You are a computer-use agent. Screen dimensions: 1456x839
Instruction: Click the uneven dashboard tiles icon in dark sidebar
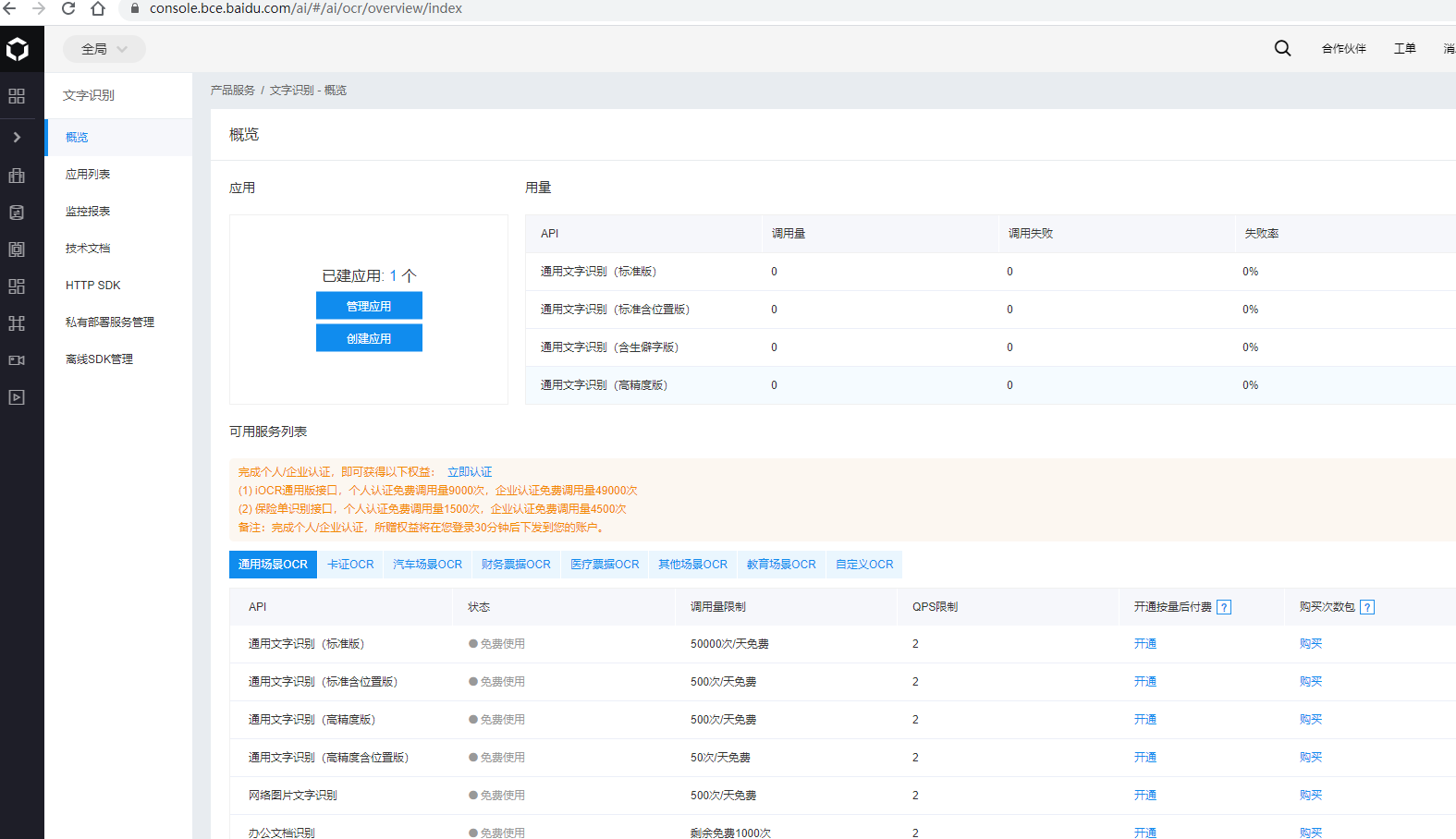[17, 286]
